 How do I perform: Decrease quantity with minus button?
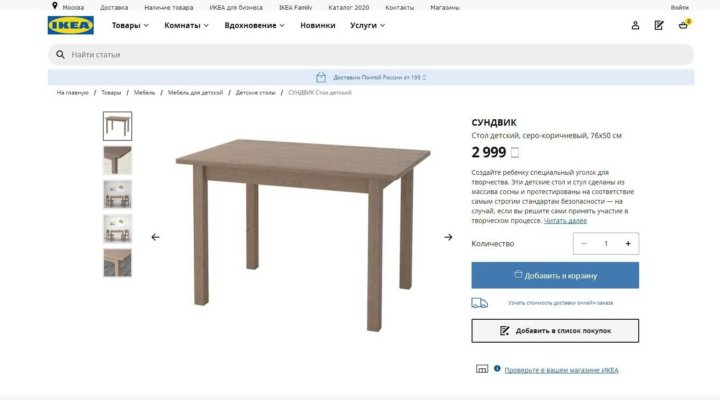coord(584,243)
